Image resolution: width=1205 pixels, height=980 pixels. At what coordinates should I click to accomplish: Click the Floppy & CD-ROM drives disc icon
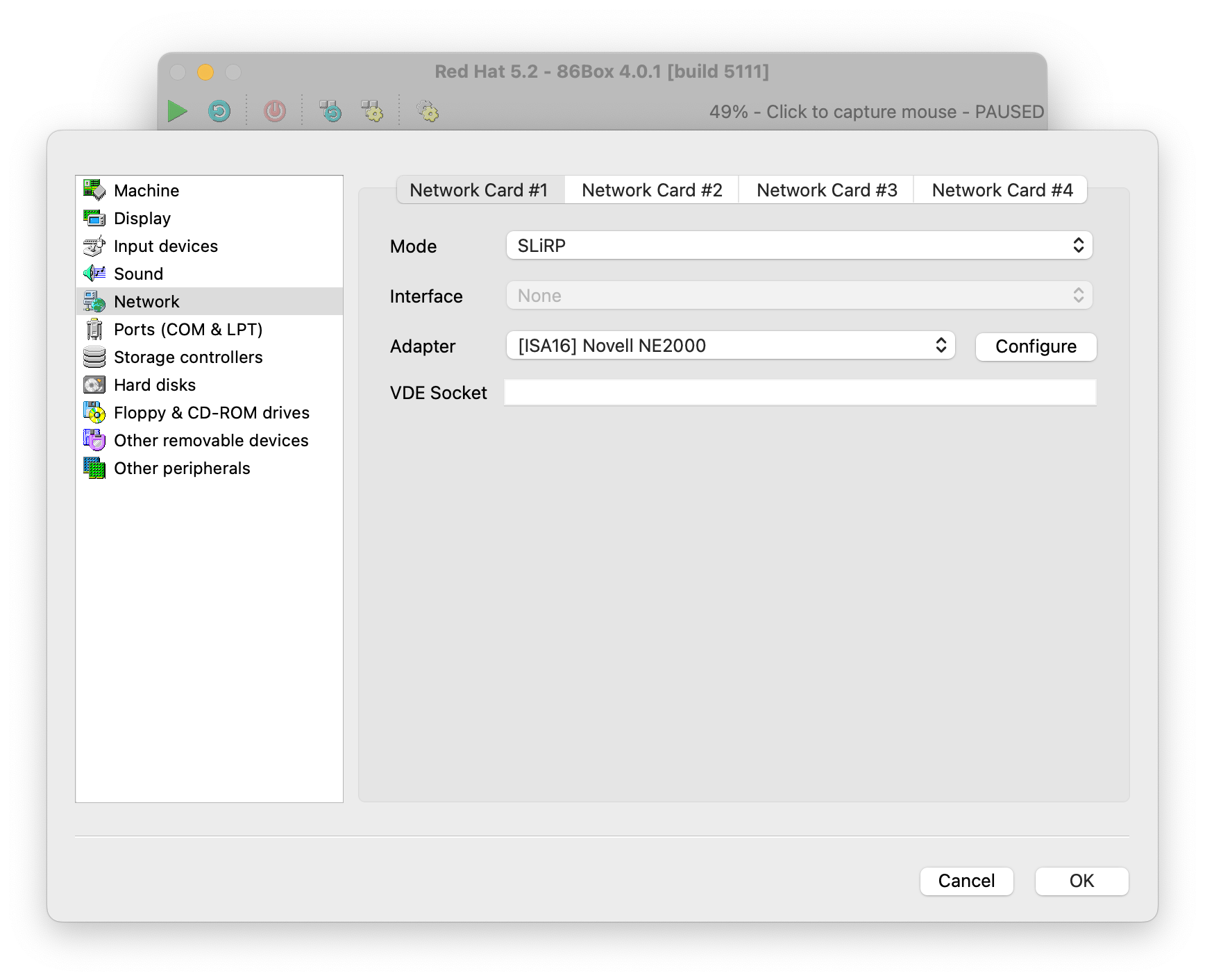pyautogui.click(x=94, y=412)
